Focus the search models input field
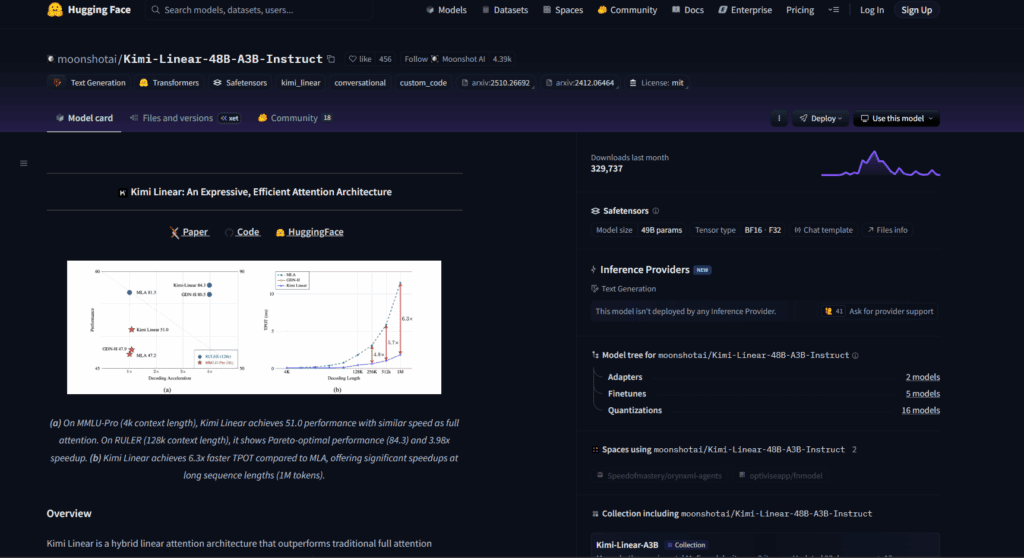The image size is (1024, 558). 260,10
